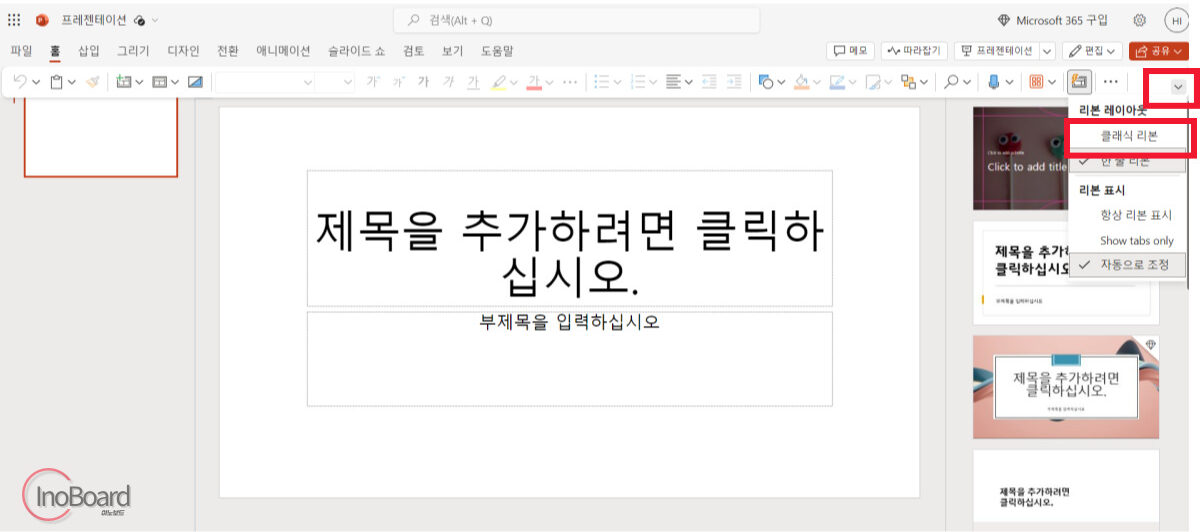1200x532 pixels.
Task: Open the 파일 menu tab
Action: [21, 50]
